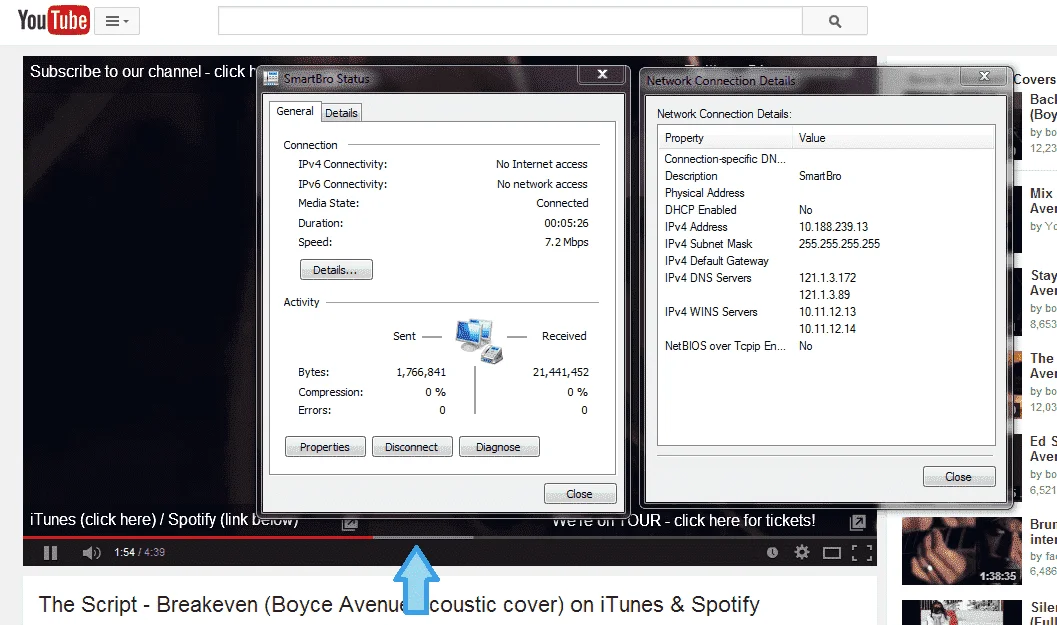Screen dimensions: 1057x625
Task: Click the Disconnect button
Action: coord(411,447)
